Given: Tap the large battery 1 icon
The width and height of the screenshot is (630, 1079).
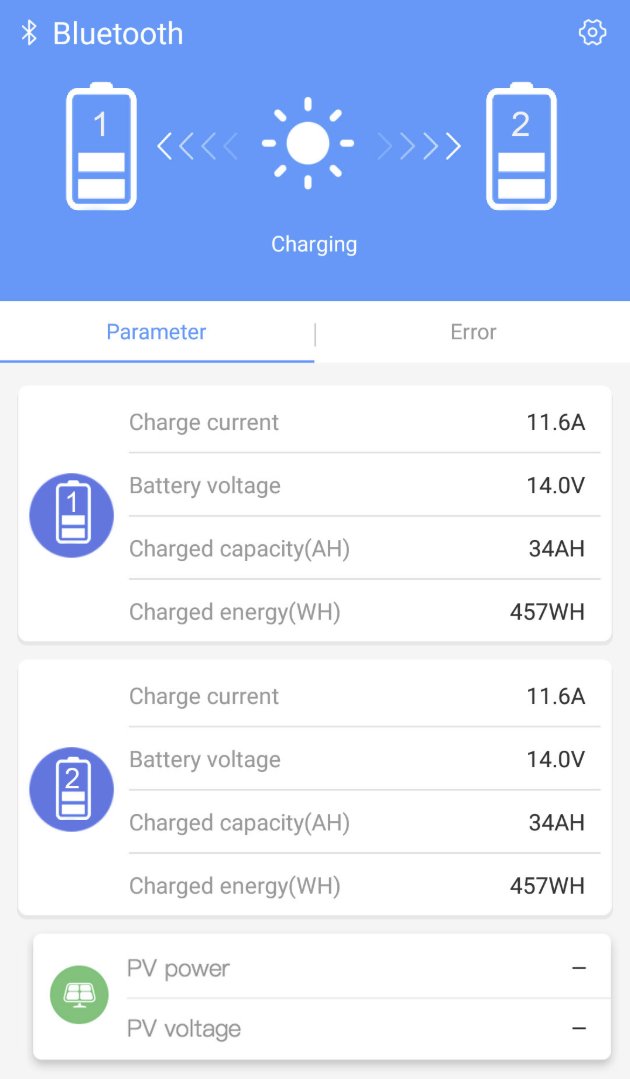Looking at the screenshot, I should click(101, 146).
